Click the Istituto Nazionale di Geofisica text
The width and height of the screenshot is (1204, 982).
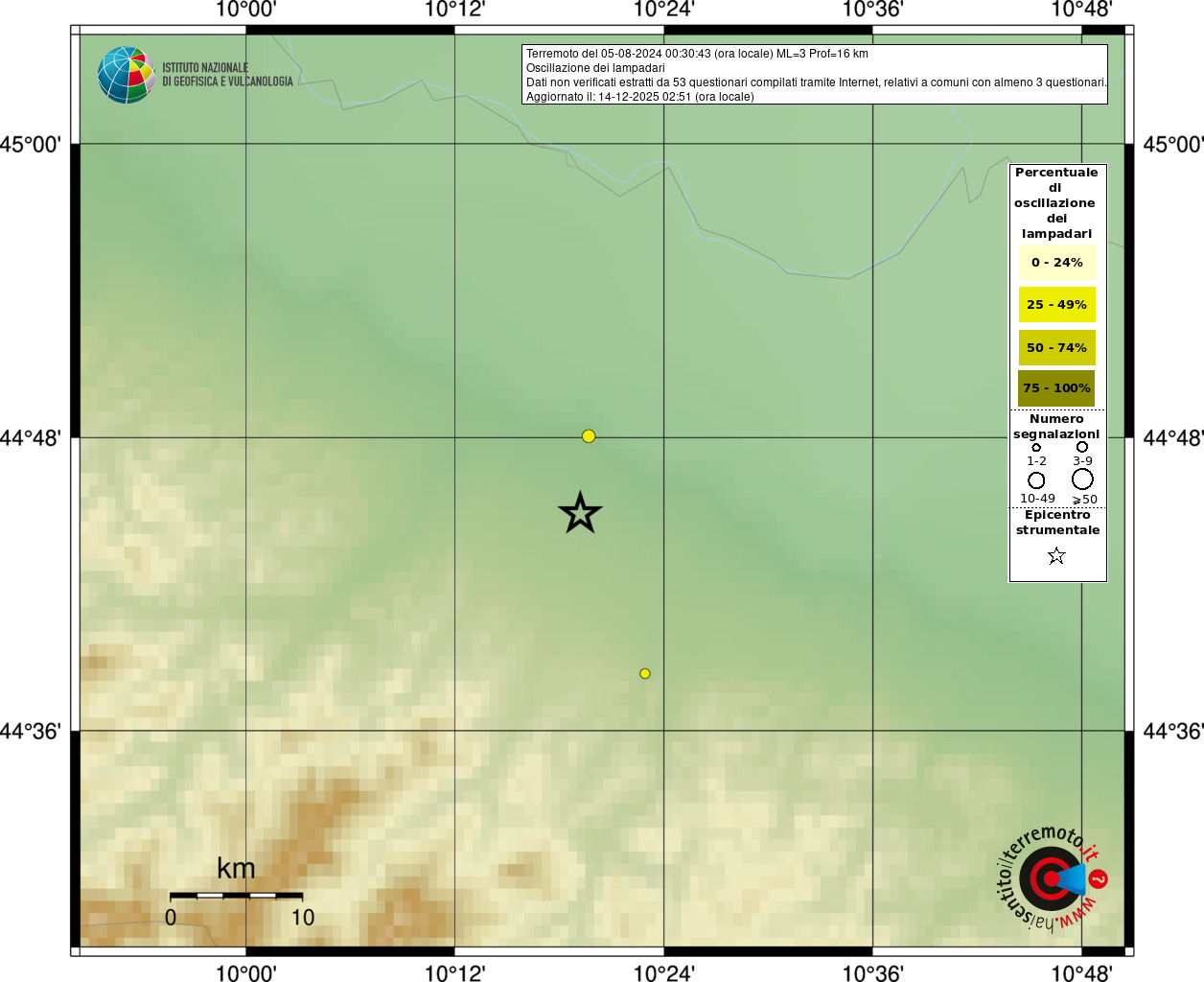(227, 75)
